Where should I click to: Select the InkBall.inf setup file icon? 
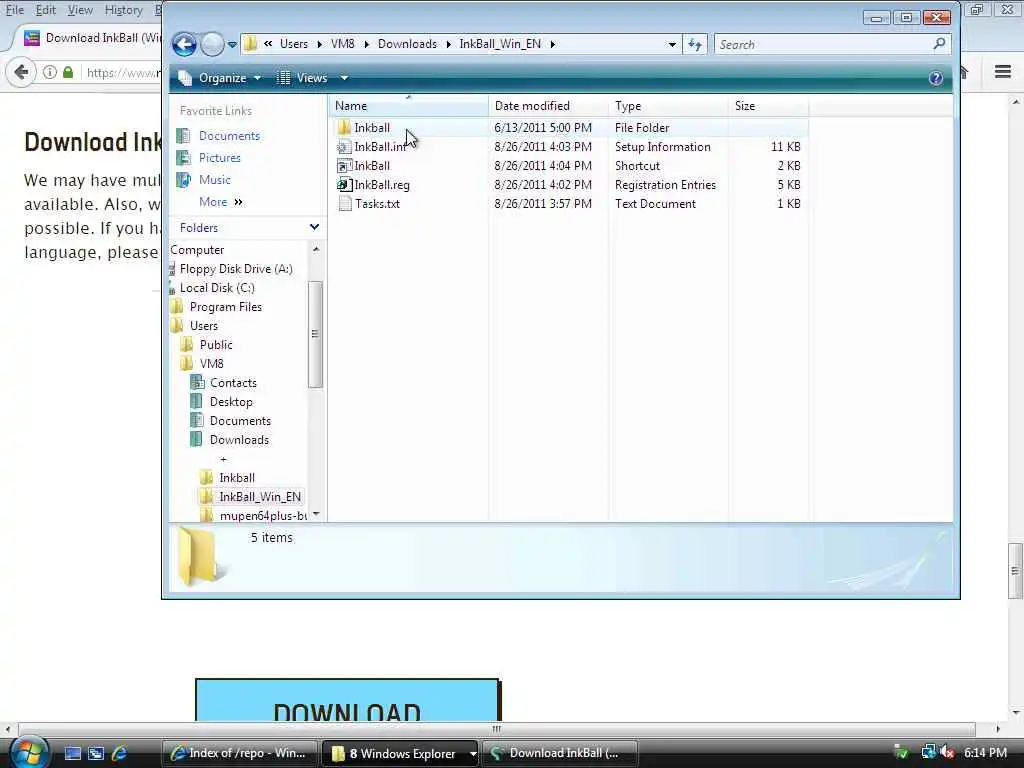pos(344,147)
